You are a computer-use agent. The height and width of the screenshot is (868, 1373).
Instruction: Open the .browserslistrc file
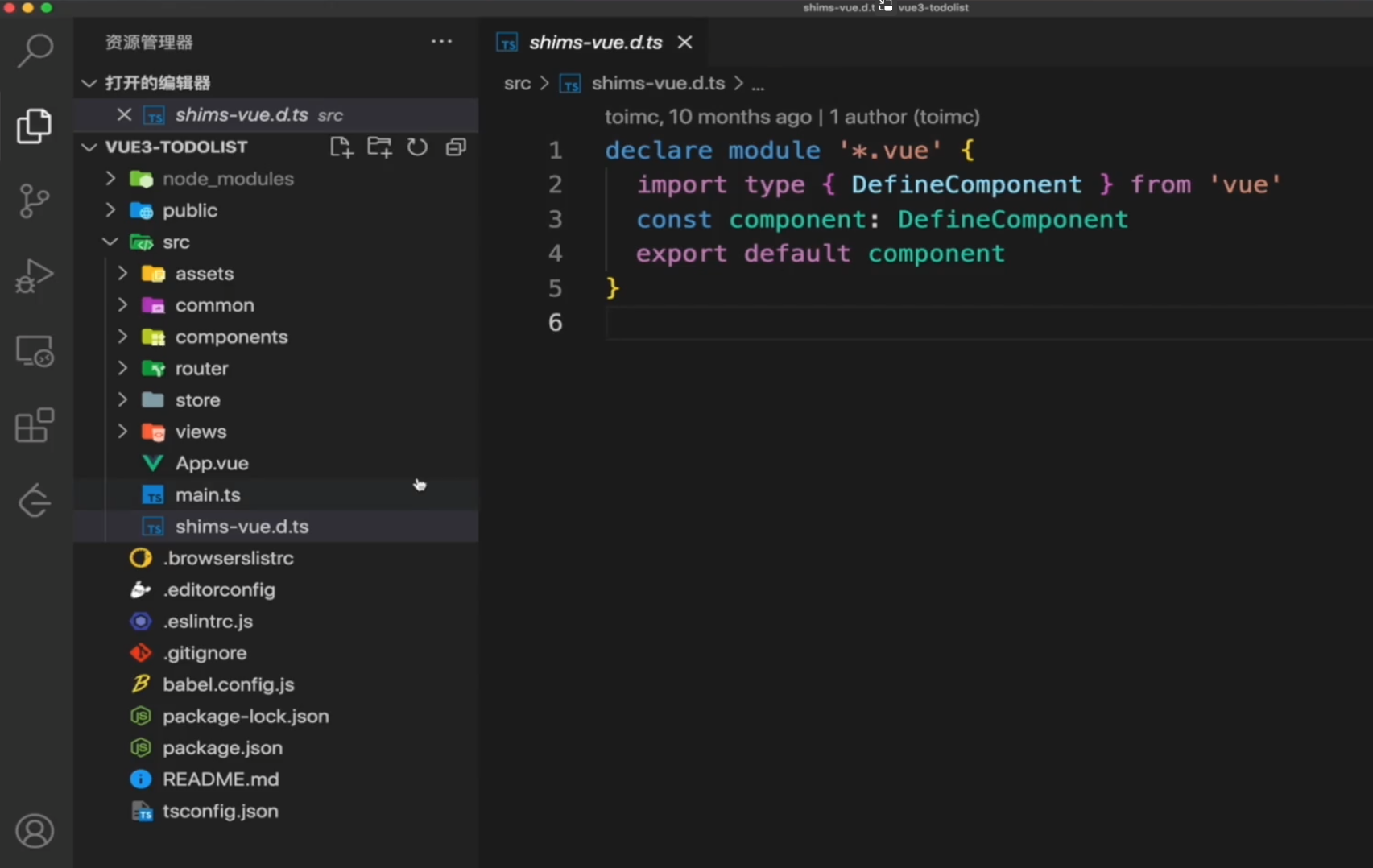point(276,558)
